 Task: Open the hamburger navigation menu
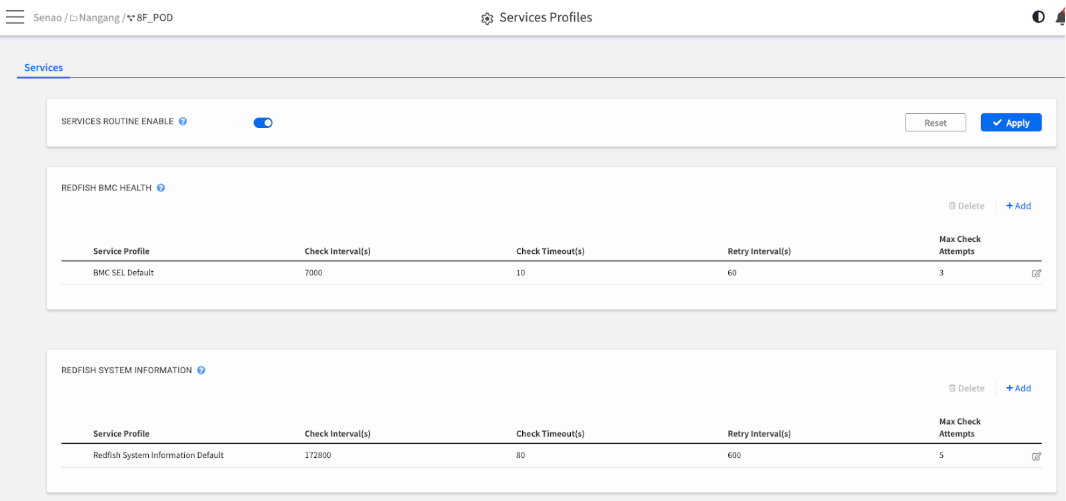pos(15,18)
